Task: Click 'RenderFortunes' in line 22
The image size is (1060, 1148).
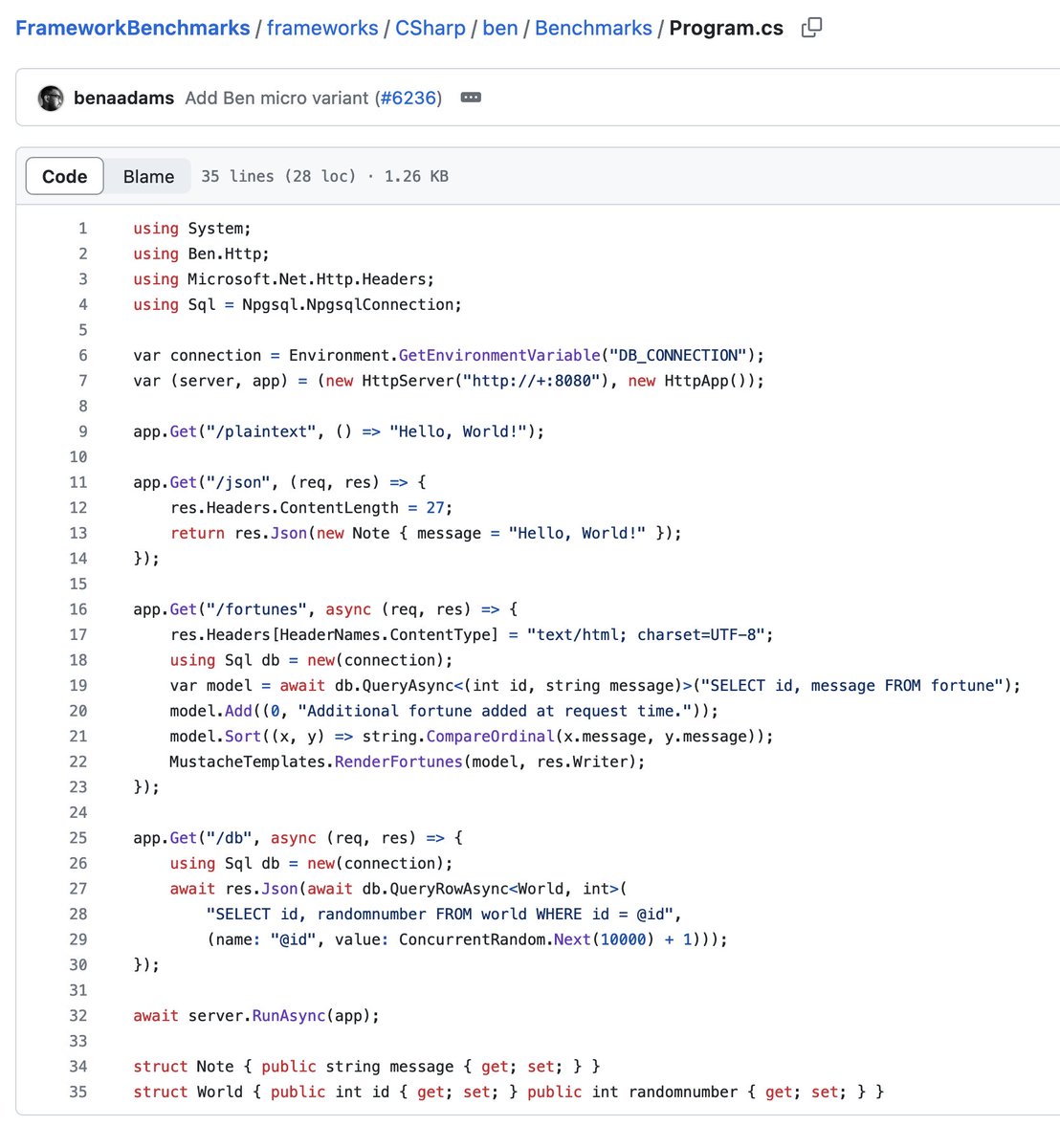Action: [x=398, y=762]
